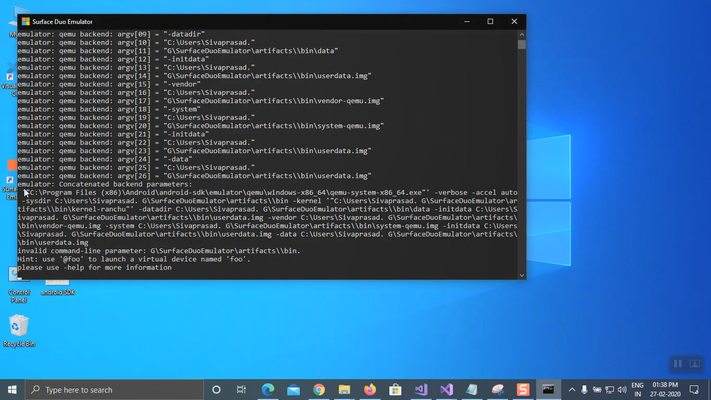Open the Windows Start menu

(12, 390)
